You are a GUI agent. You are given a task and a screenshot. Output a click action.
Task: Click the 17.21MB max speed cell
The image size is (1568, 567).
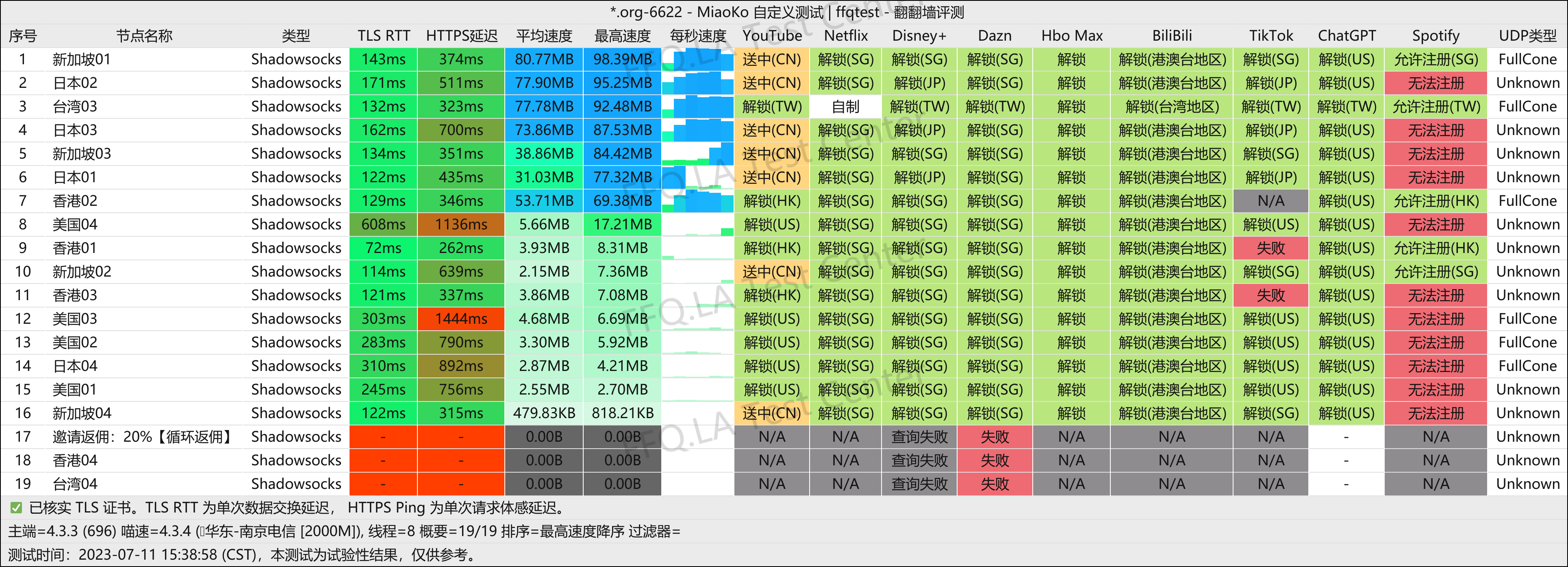pos(622,225)
